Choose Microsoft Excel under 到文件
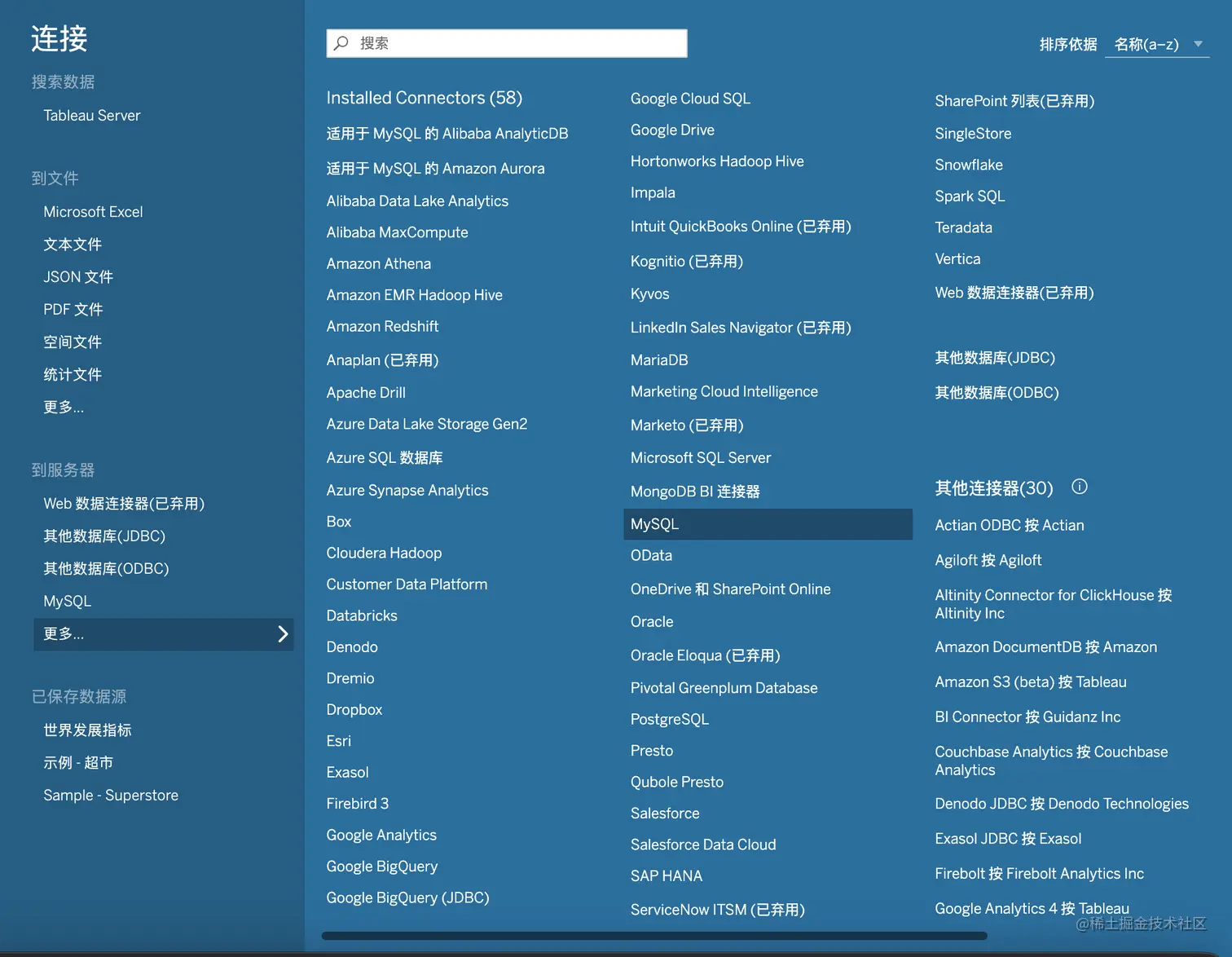 pyautogui.click(x=93, y=212)
